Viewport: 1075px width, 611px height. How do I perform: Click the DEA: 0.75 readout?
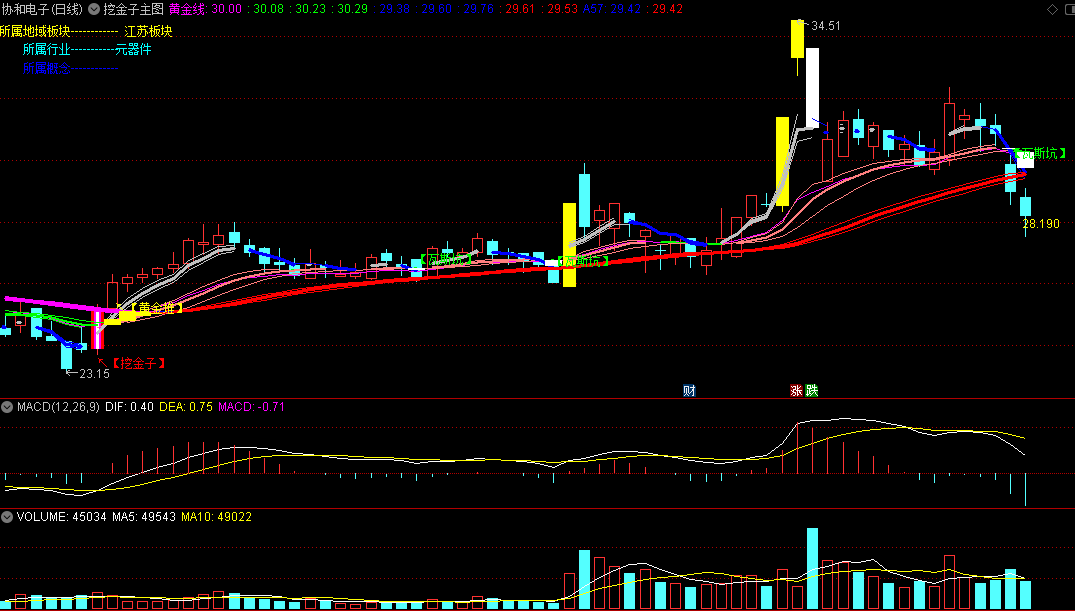186,407
